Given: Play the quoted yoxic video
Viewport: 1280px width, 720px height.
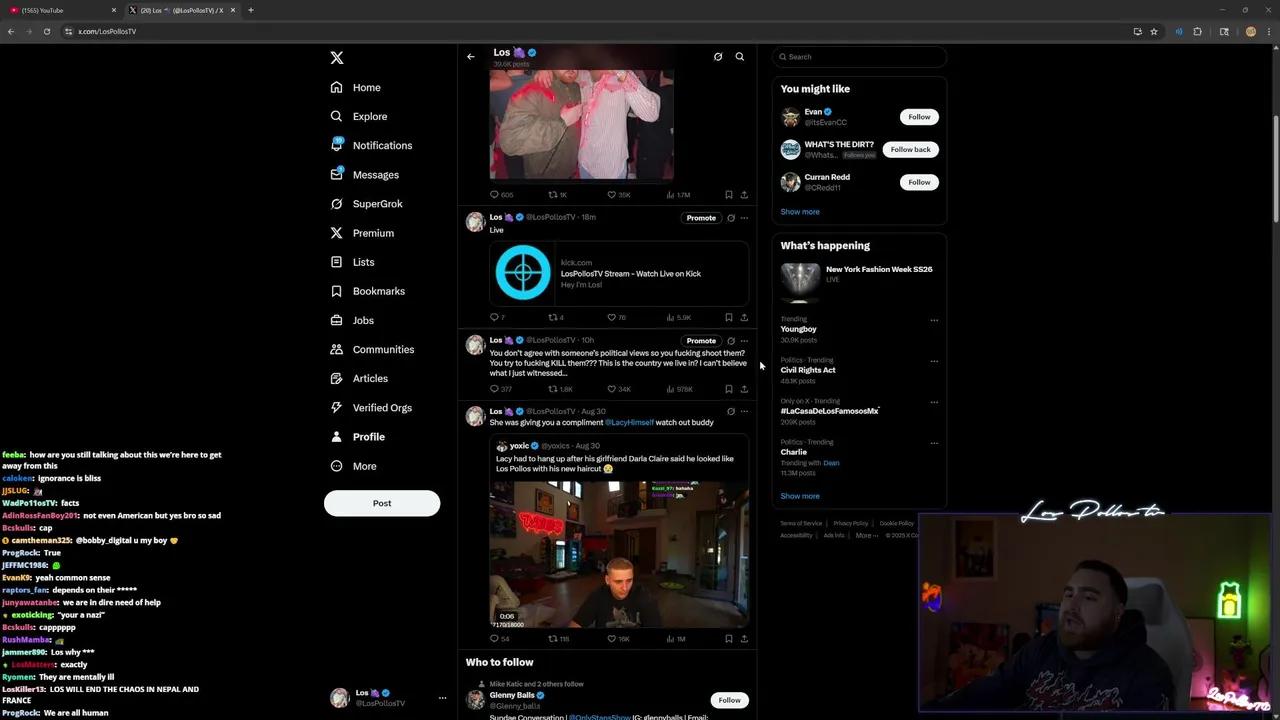Looking at the screenshot, I should pos(619,554).
